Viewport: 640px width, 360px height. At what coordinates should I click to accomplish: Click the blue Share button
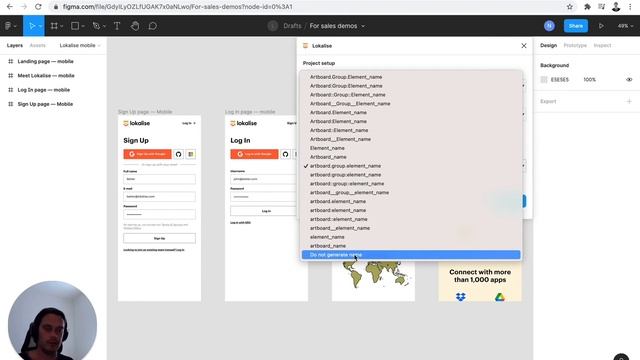tap(576, 26)
